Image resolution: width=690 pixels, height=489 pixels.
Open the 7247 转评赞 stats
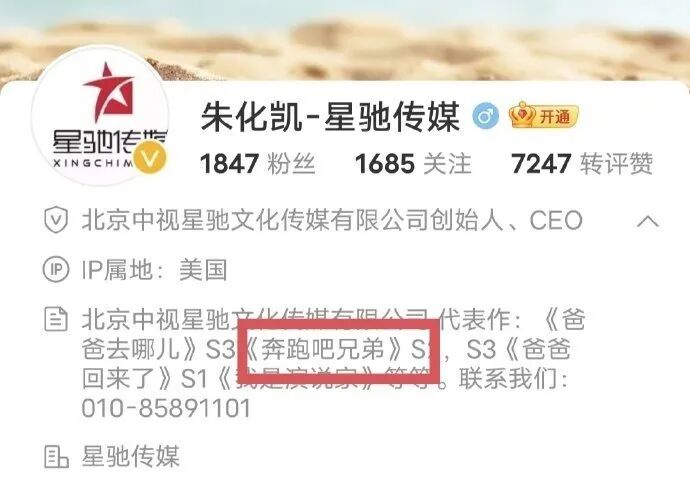pyautogui.click(x=582, y=164)
